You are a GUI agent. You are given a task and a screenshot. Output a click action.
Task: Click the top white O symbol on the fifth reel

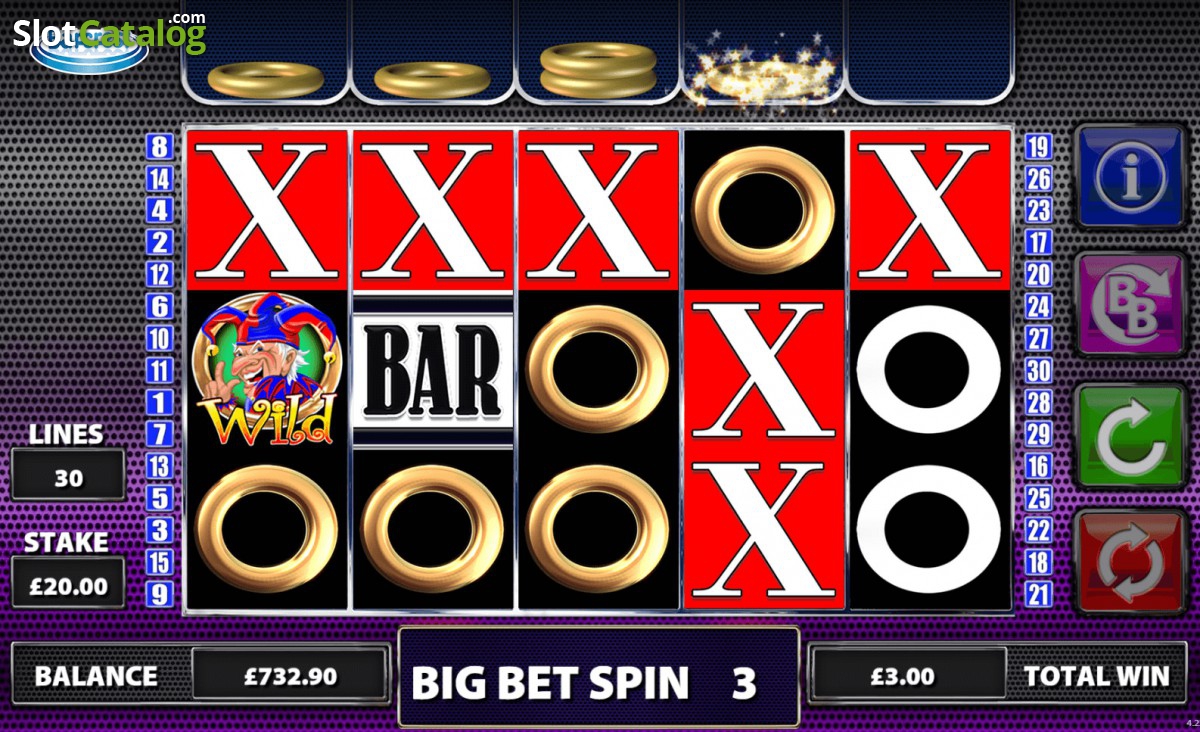point(928,370)
